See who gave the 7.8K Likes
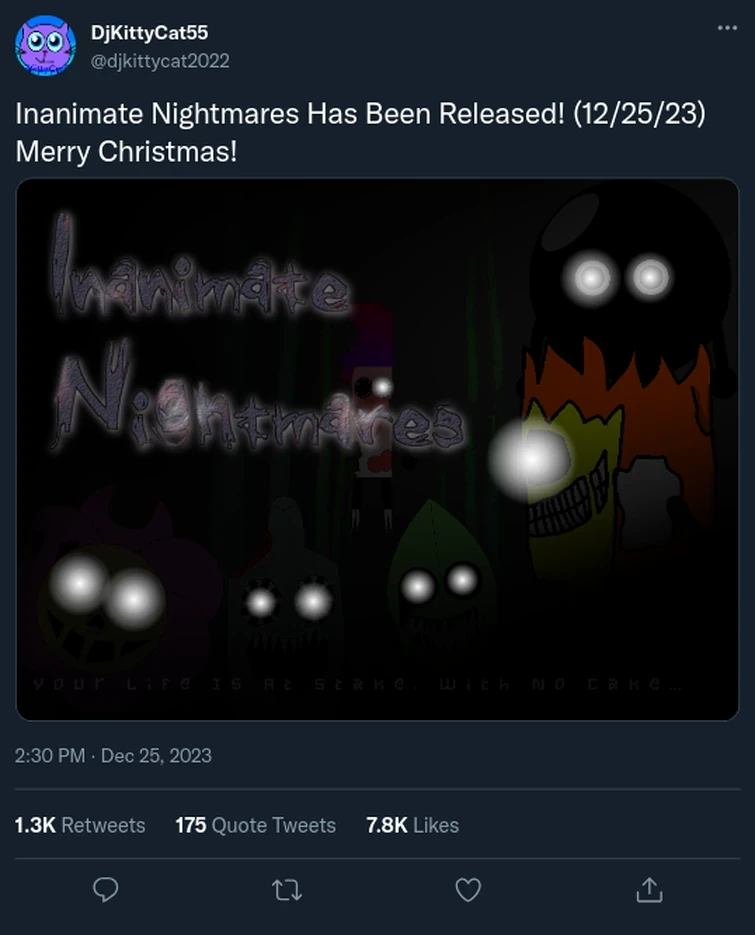The image size is (755, 935). pos(411,825)
